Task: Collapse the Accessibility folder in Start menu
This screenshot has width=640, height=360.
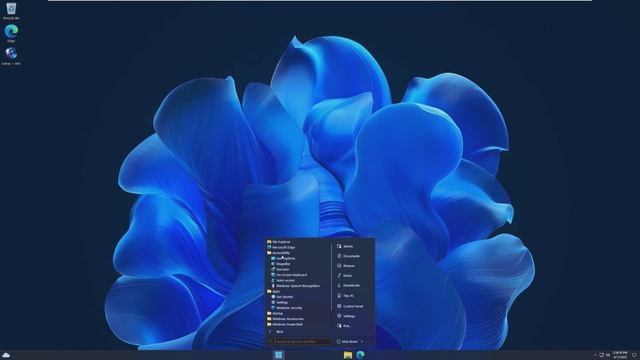Action: pyautogui.click(x=278, y=253)
